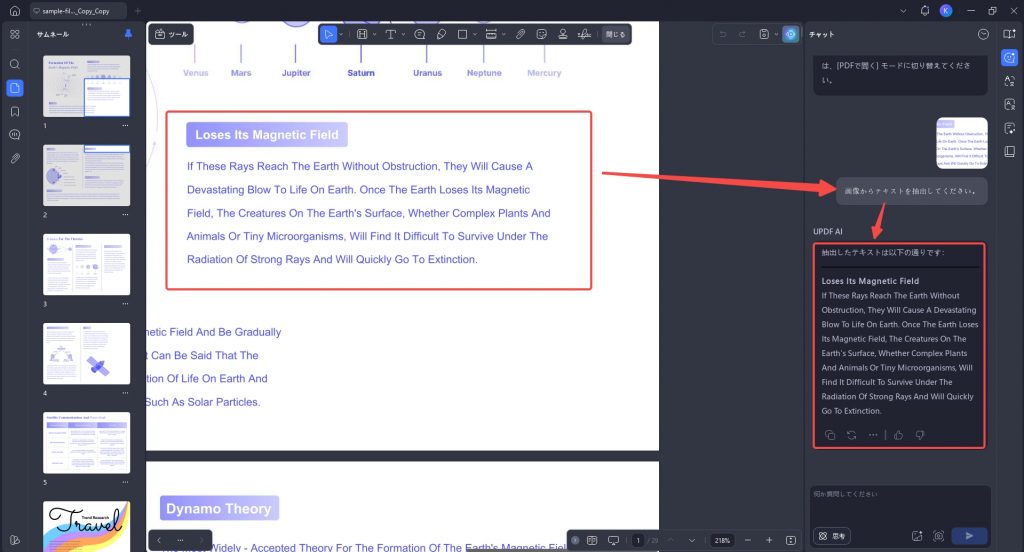
Task: Dislike the AI response with thumbs down
Action: 920,435
